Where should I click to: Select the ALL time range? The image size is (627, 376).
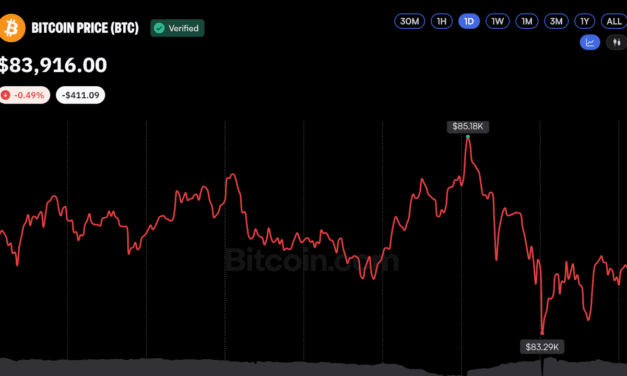614,21
